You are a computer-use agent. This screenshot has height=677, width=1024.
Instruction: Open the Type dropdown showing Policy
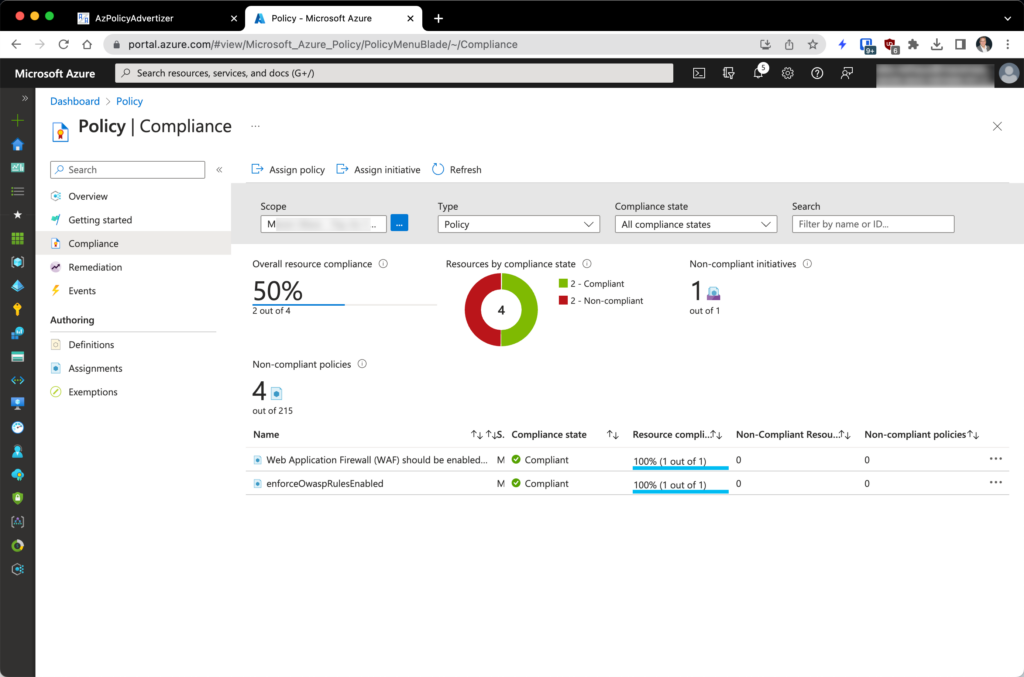(x=518, y=223)
